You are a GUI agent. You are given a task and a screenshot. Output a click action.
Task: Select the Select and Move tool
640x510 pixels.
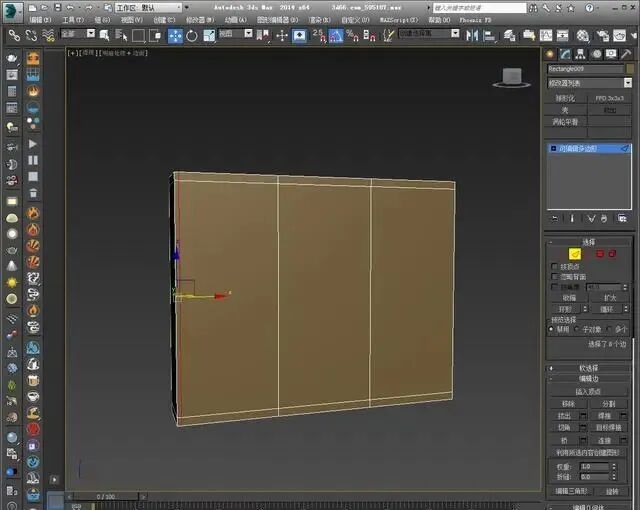pyautogui.click(x=176, y=36)
